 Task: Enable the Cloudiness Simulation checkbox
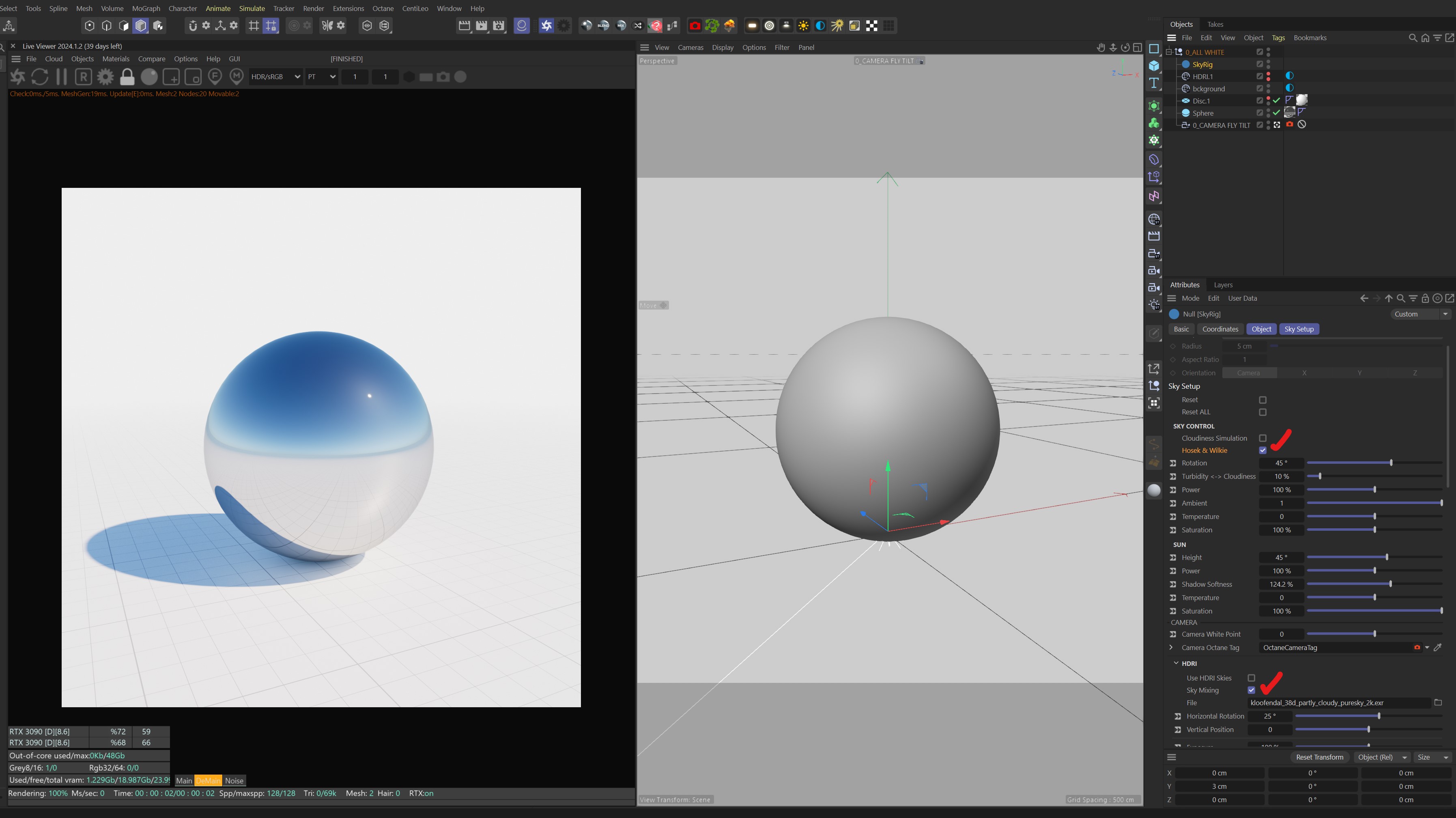pos(1263,438)
